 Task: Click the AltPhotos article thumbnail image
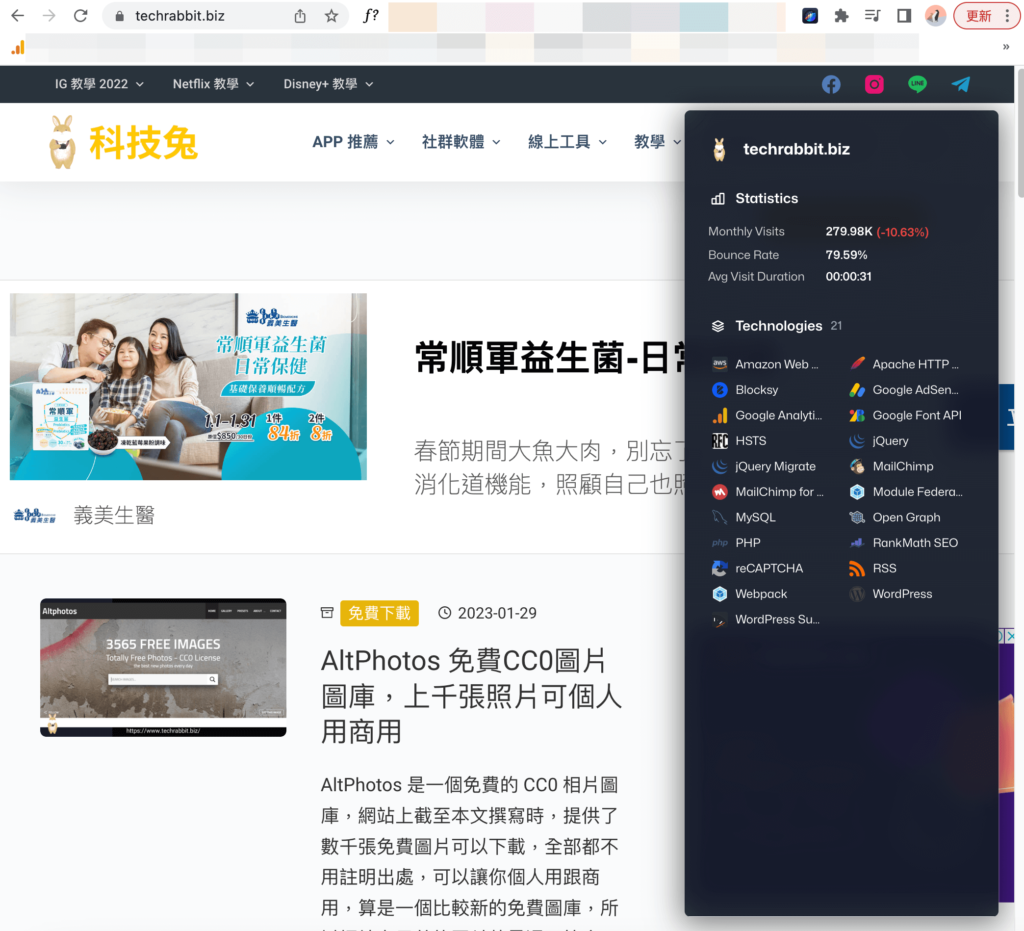163,667
